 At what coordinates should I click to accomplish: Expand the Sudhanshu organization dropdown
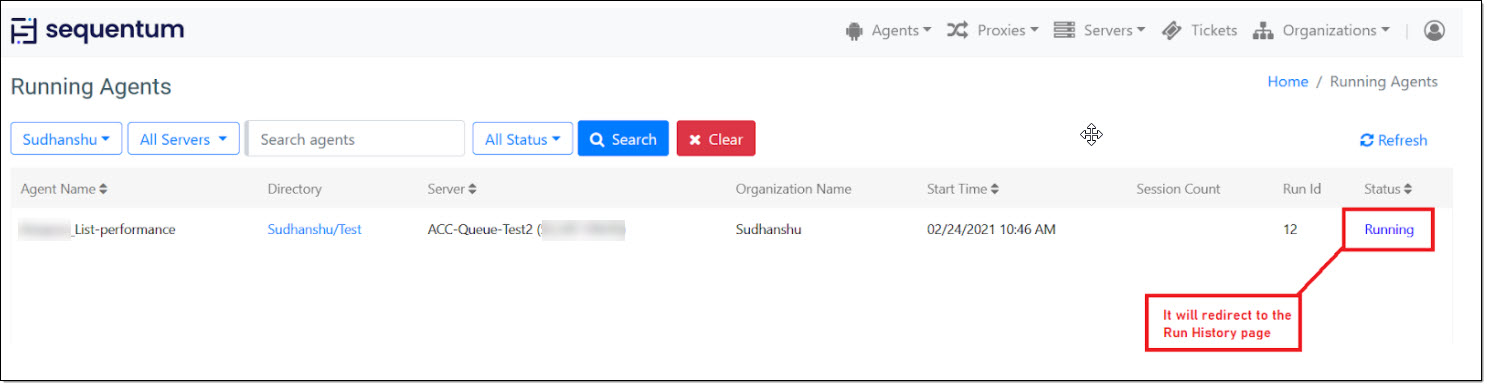(x=66, y=139)
